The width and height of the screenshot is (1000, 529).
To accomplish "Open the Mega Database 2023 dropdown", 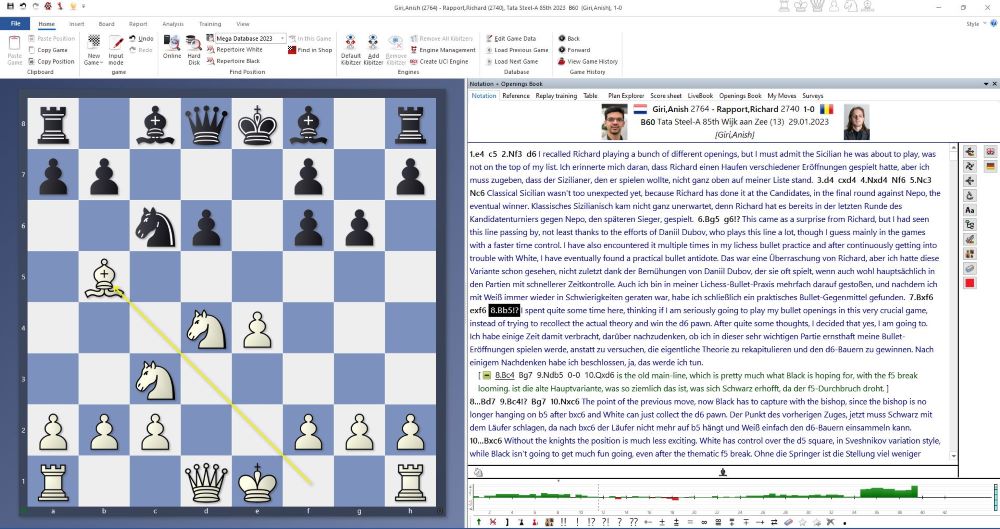I will coord(283,38).
